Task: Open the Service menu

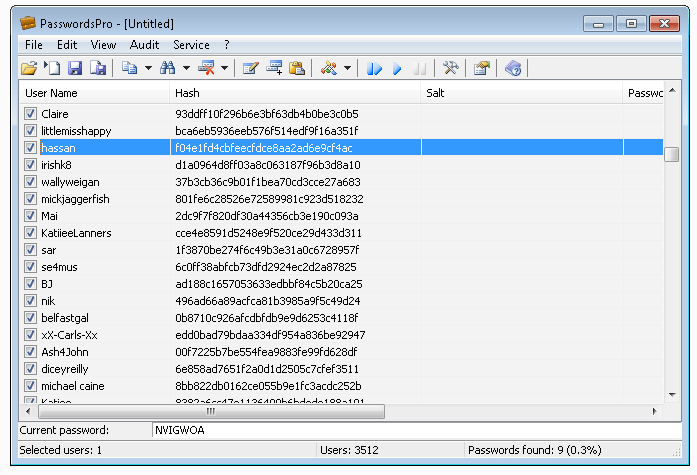Action: pyautogui.click(x=191, y=45)
